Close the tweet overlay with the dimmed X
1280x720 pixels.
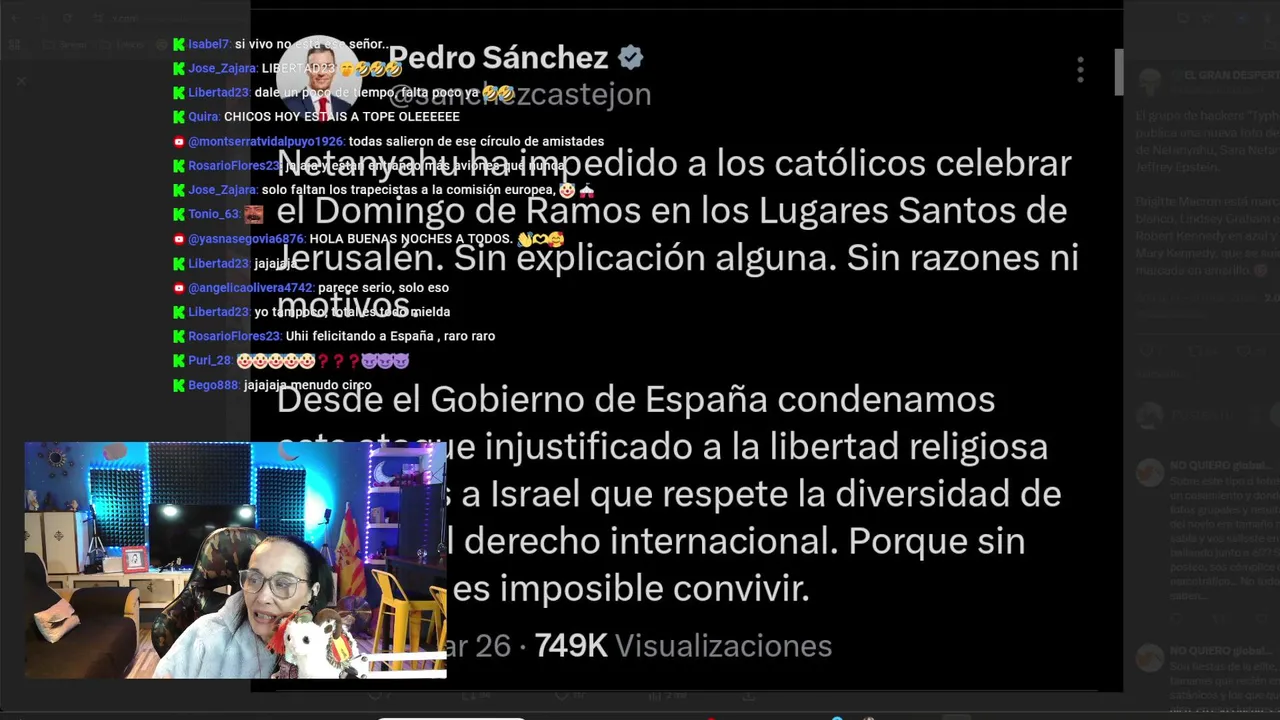point(21,81)
